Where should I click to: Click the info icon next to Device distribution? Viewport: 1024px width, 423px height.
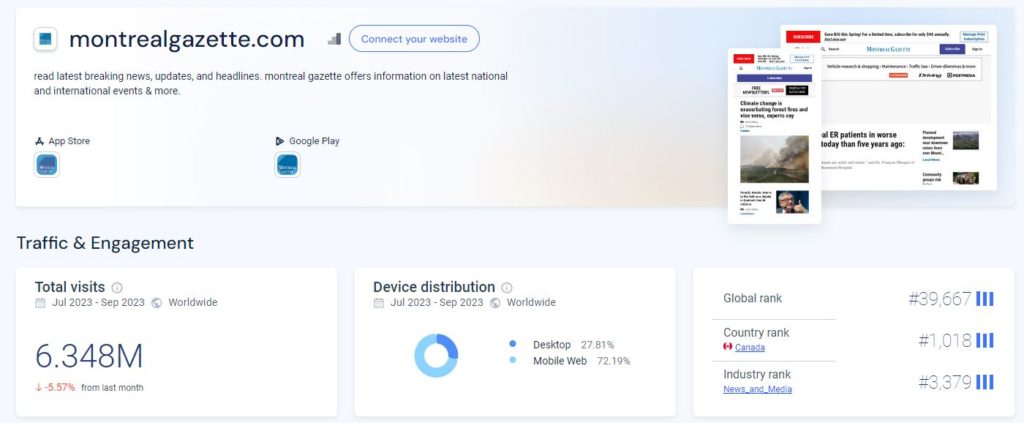(507, 287)
